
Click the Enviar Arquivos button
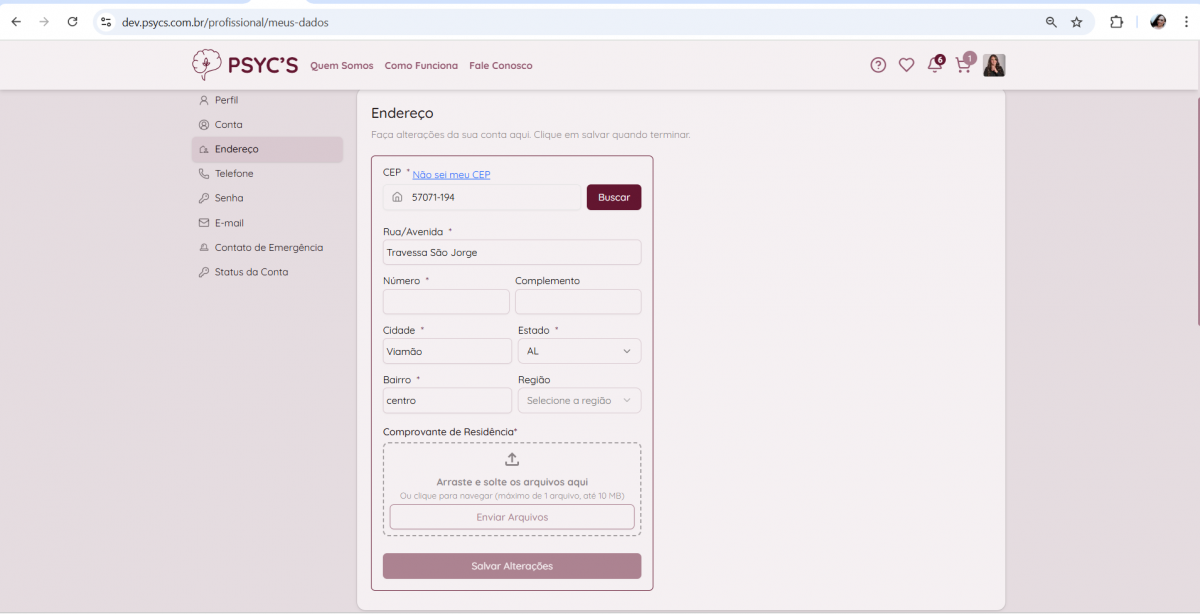coord(512,517)
